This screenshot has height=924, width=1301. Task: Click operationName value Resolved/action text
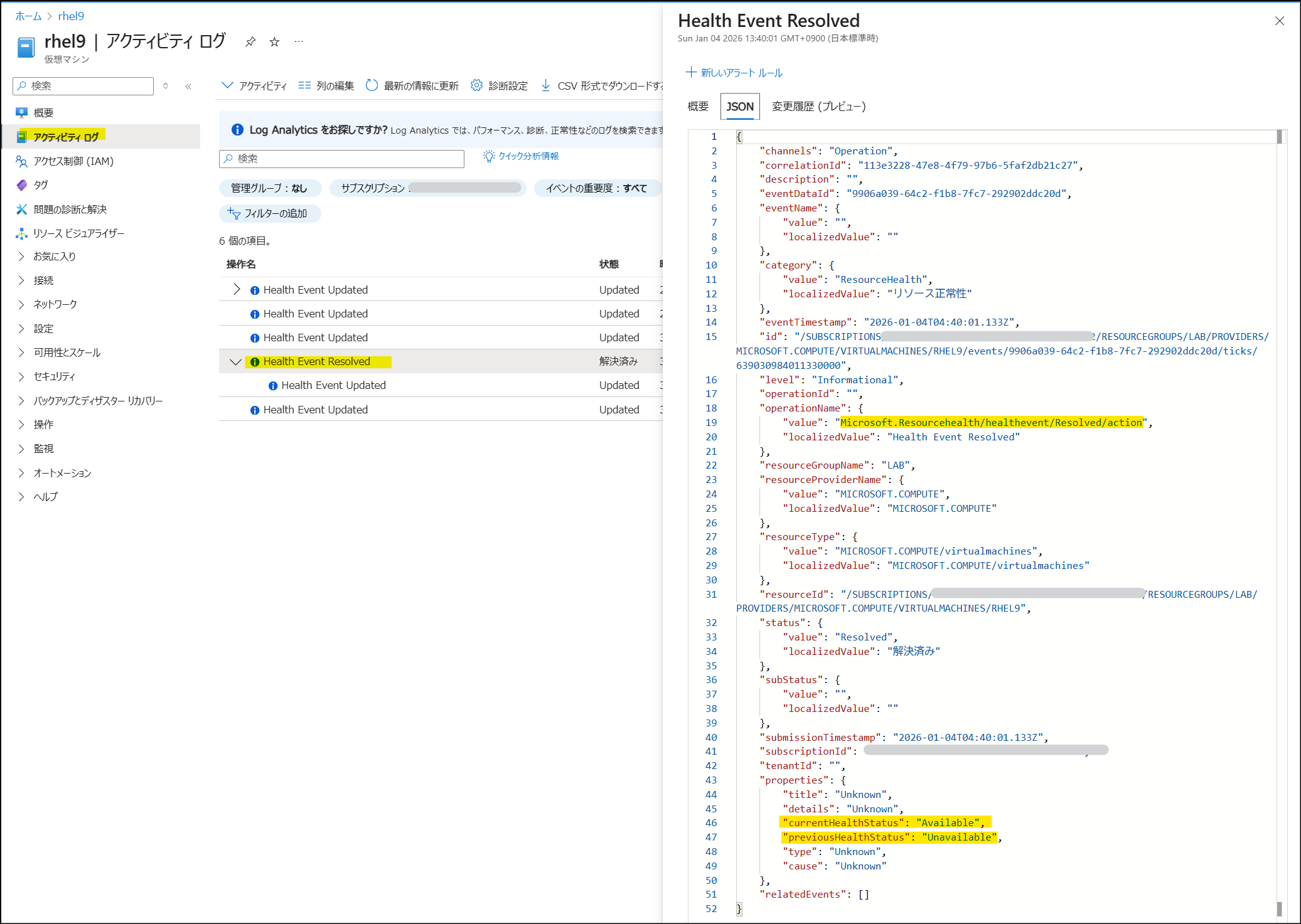[x=992, y=423]
